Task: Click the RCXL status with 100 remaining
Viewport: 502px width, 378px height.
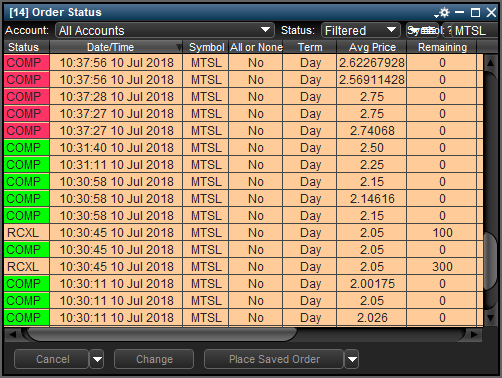Action: pos(26,232)
